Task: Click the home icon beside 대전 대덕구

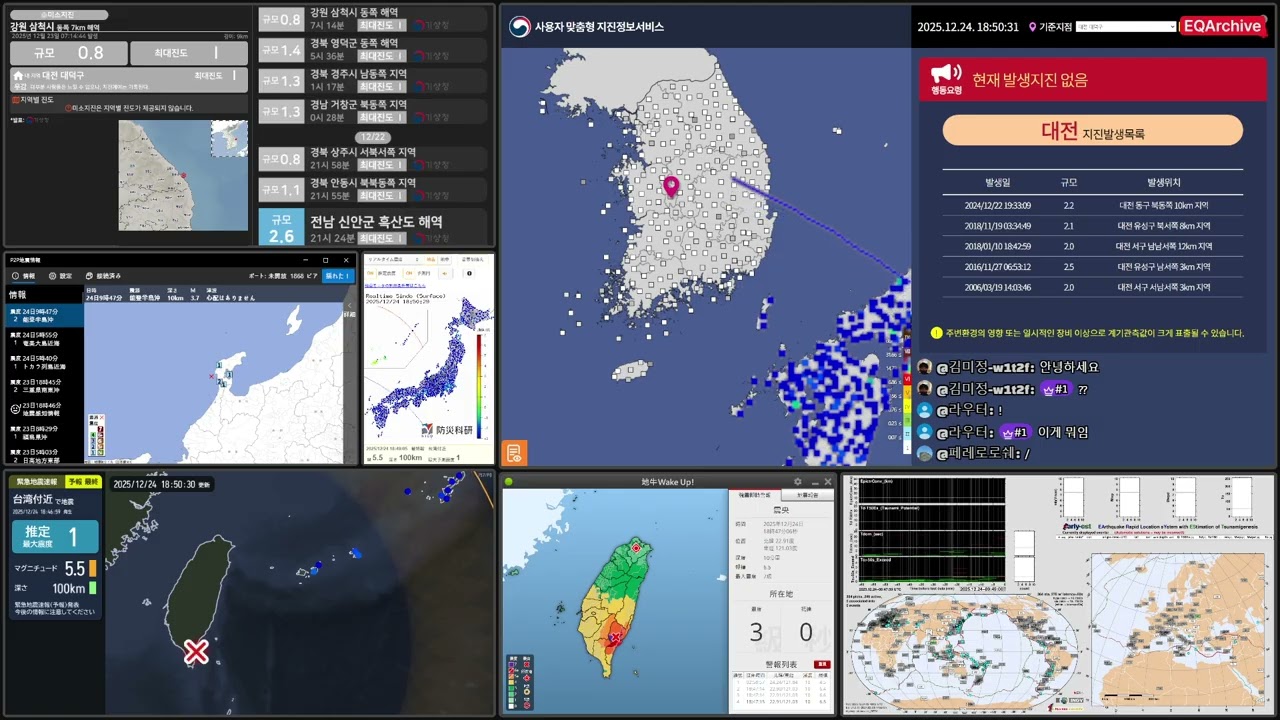Action: [x=18, y=75]
